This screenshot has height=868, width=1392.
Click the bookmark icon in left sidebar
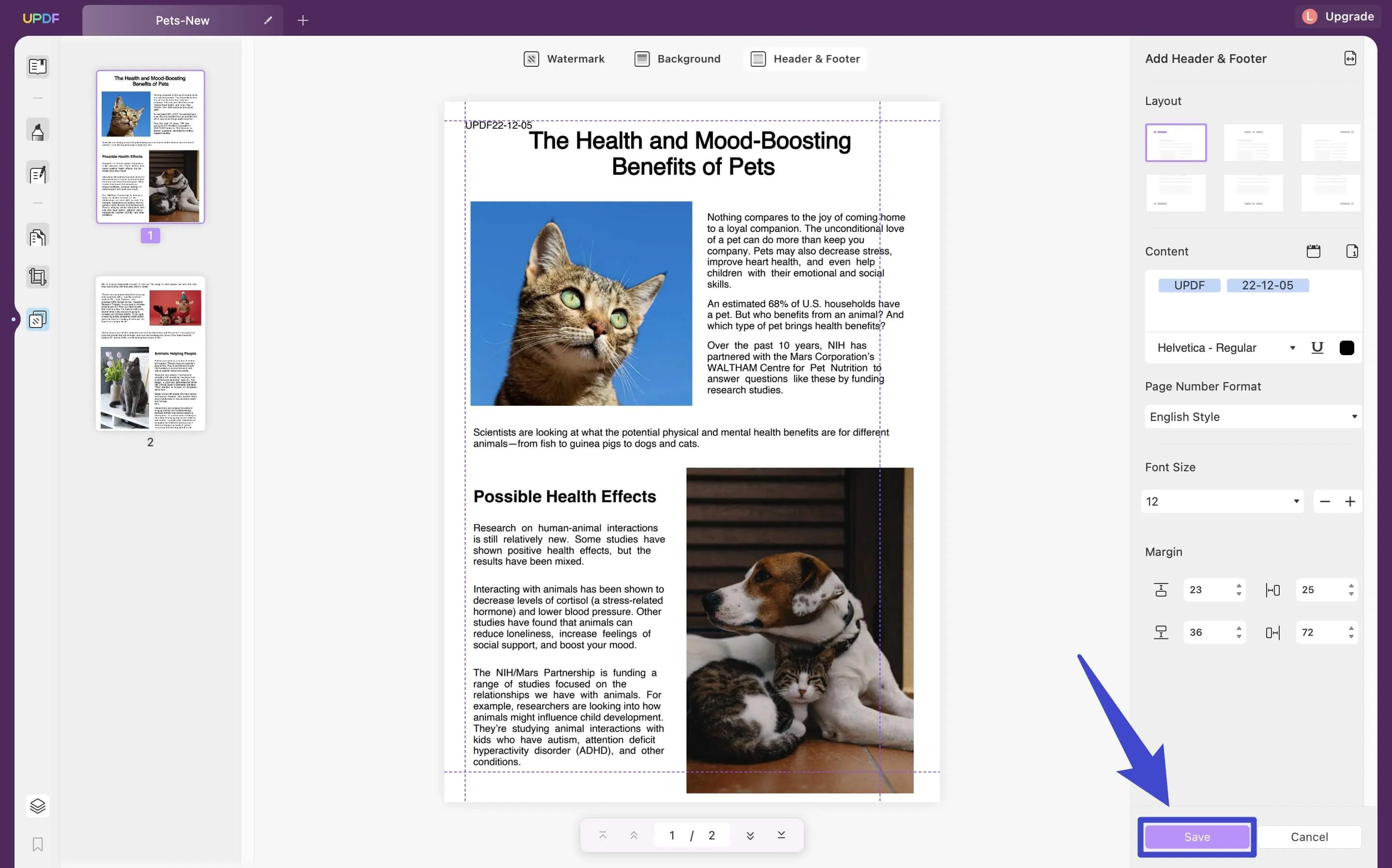(37, 845)
